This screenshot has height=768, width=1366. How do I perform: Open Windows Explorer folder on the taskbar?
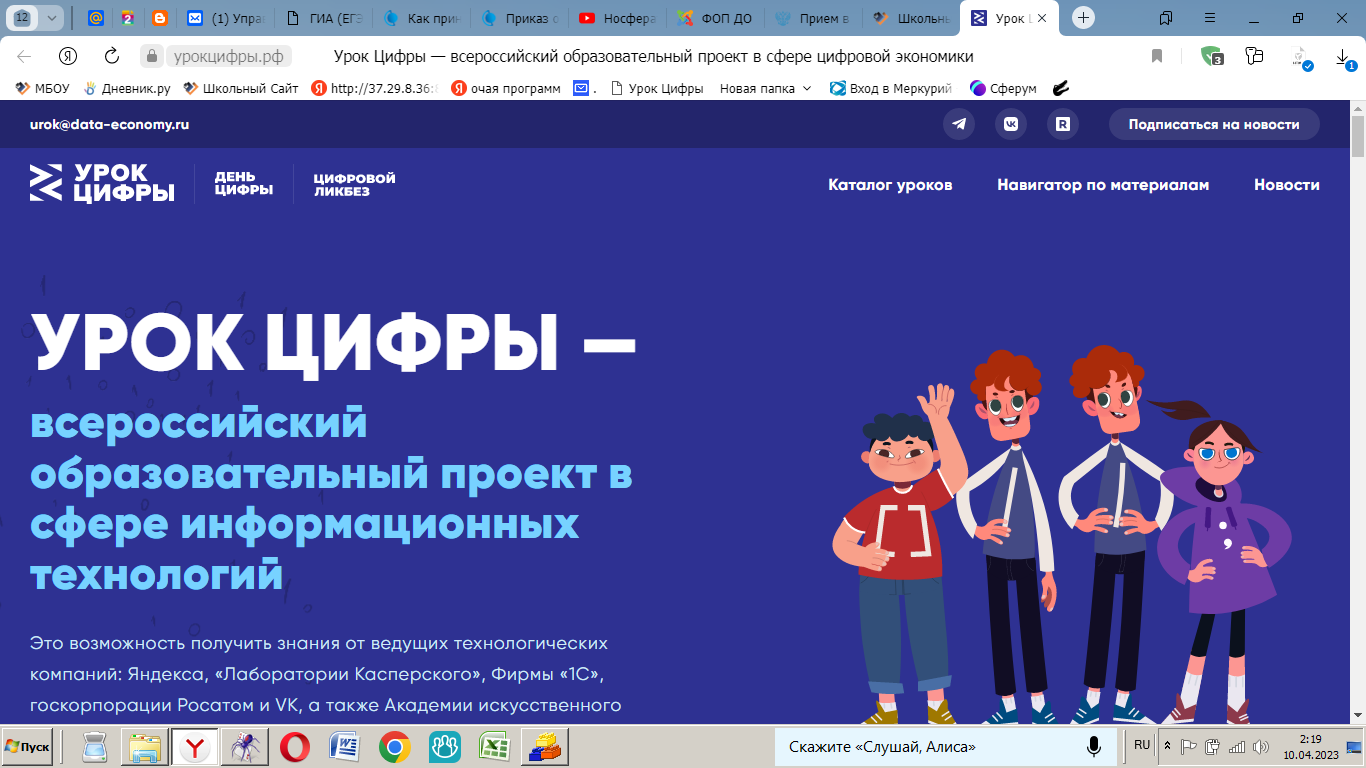point(145,746)
